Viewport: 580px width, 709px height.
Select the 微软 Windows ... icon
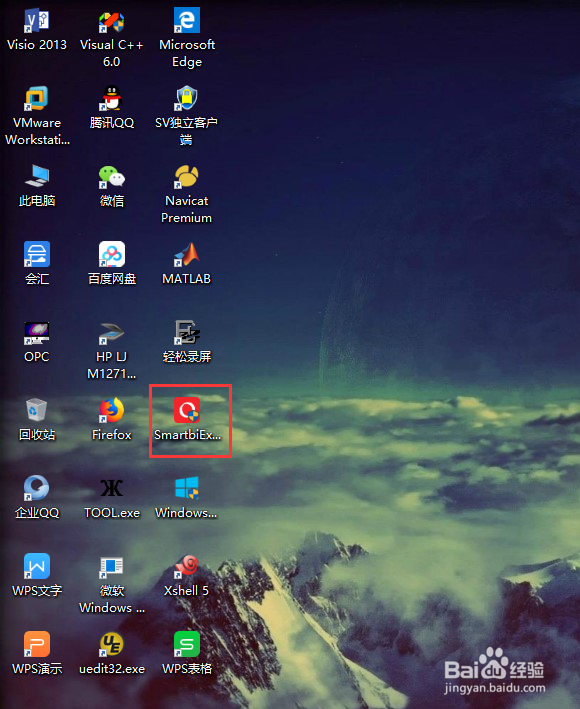112,566
